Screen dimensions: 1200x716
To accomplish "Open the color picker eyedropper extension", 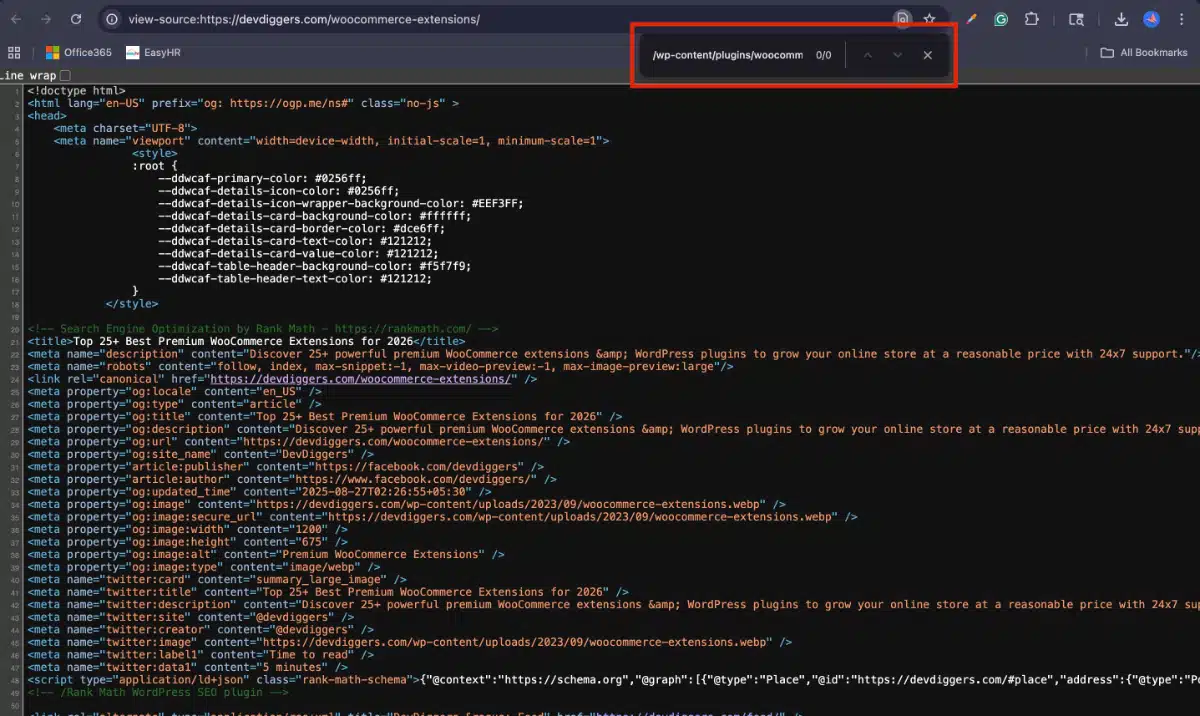I will pyautogui.click(x=971, y=19).
